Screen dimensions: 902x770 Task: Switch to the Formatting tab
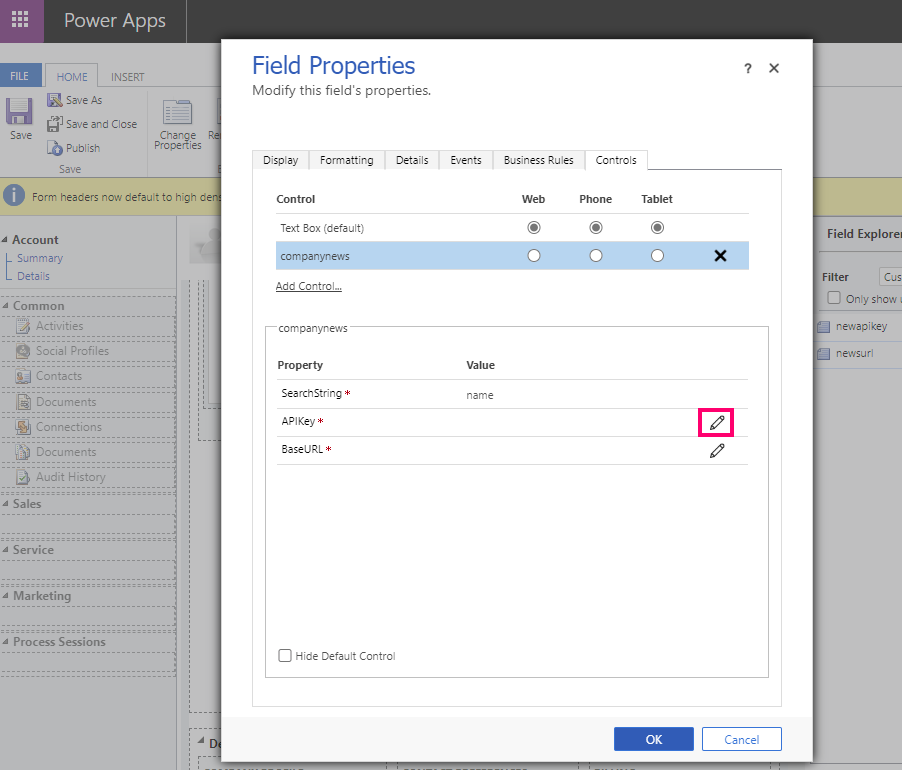coord(346,160)
